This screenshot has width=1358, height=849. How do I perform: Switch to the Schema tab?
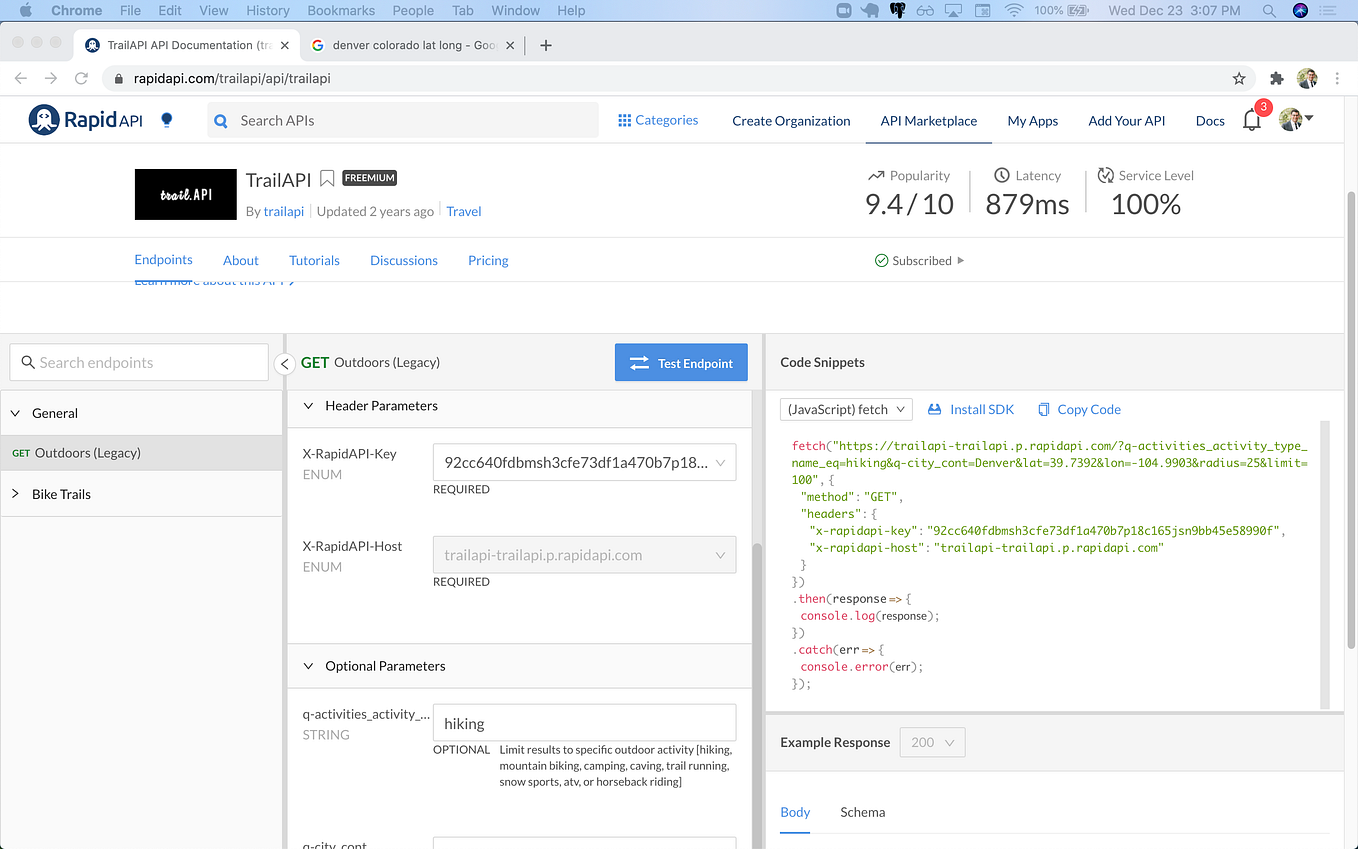pyautogui.click(x=862, y=812)
